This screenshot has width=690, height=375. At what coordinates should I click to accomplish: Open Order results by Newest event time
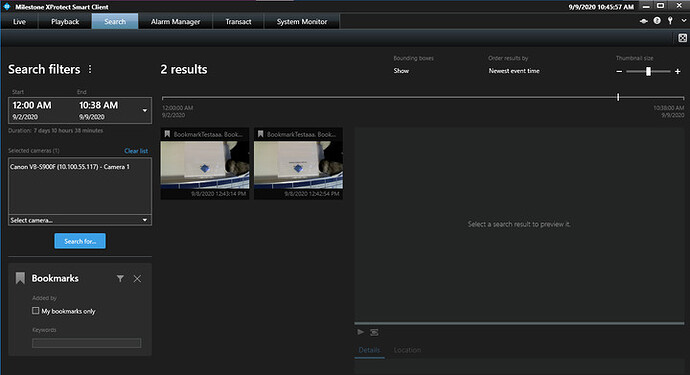(514, 71)
